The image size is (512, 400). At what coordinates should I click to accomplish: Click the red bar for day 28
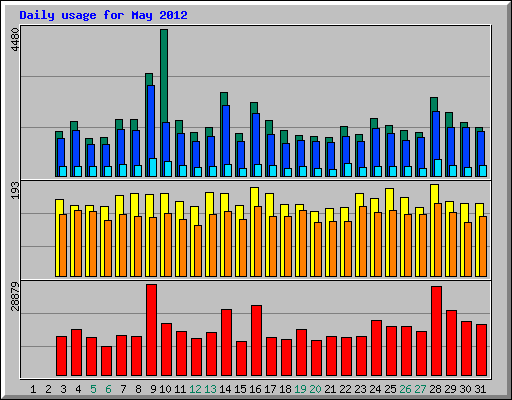tap(436, 331)
